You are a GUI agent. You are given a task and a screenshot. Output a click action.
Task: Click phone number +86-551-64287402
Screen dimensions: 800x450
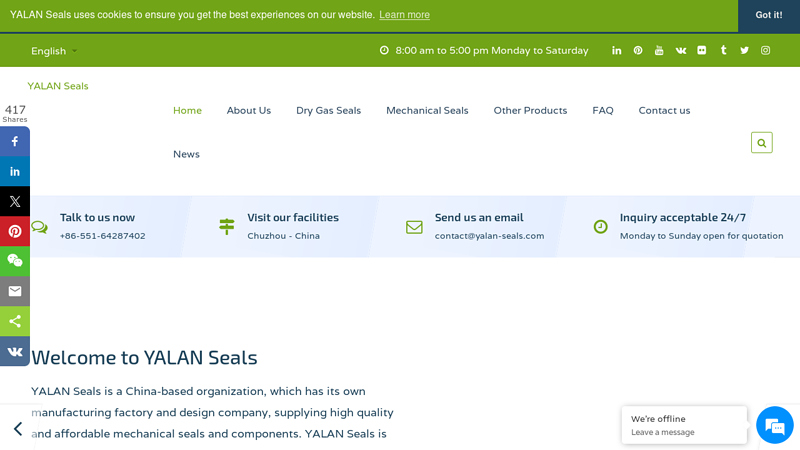tap(103, 236)
